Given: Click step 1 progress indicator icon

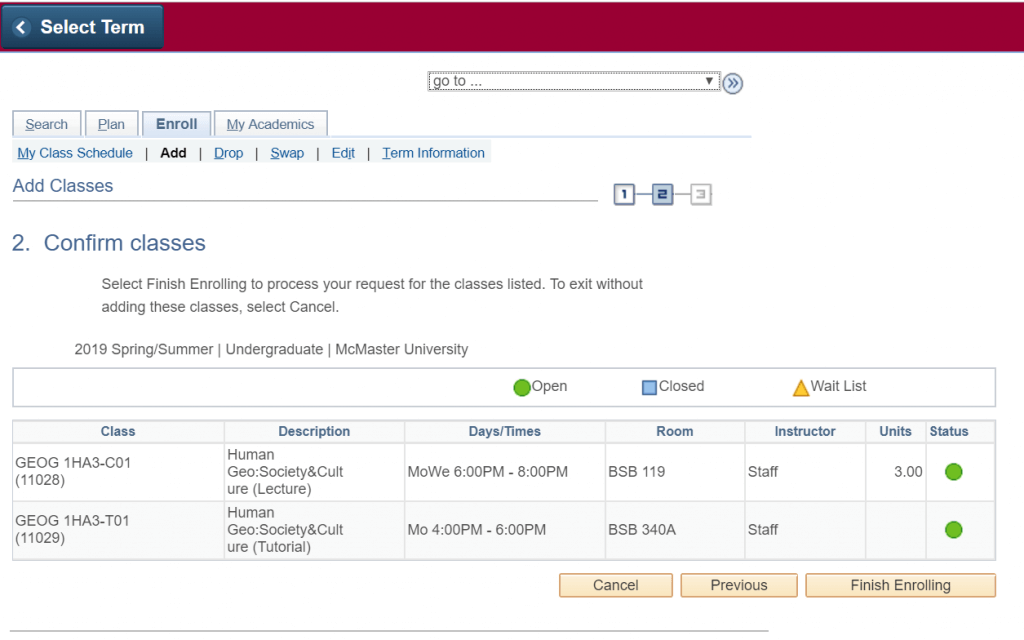Looking at the screenshot, I should click(x=624, y=194).
